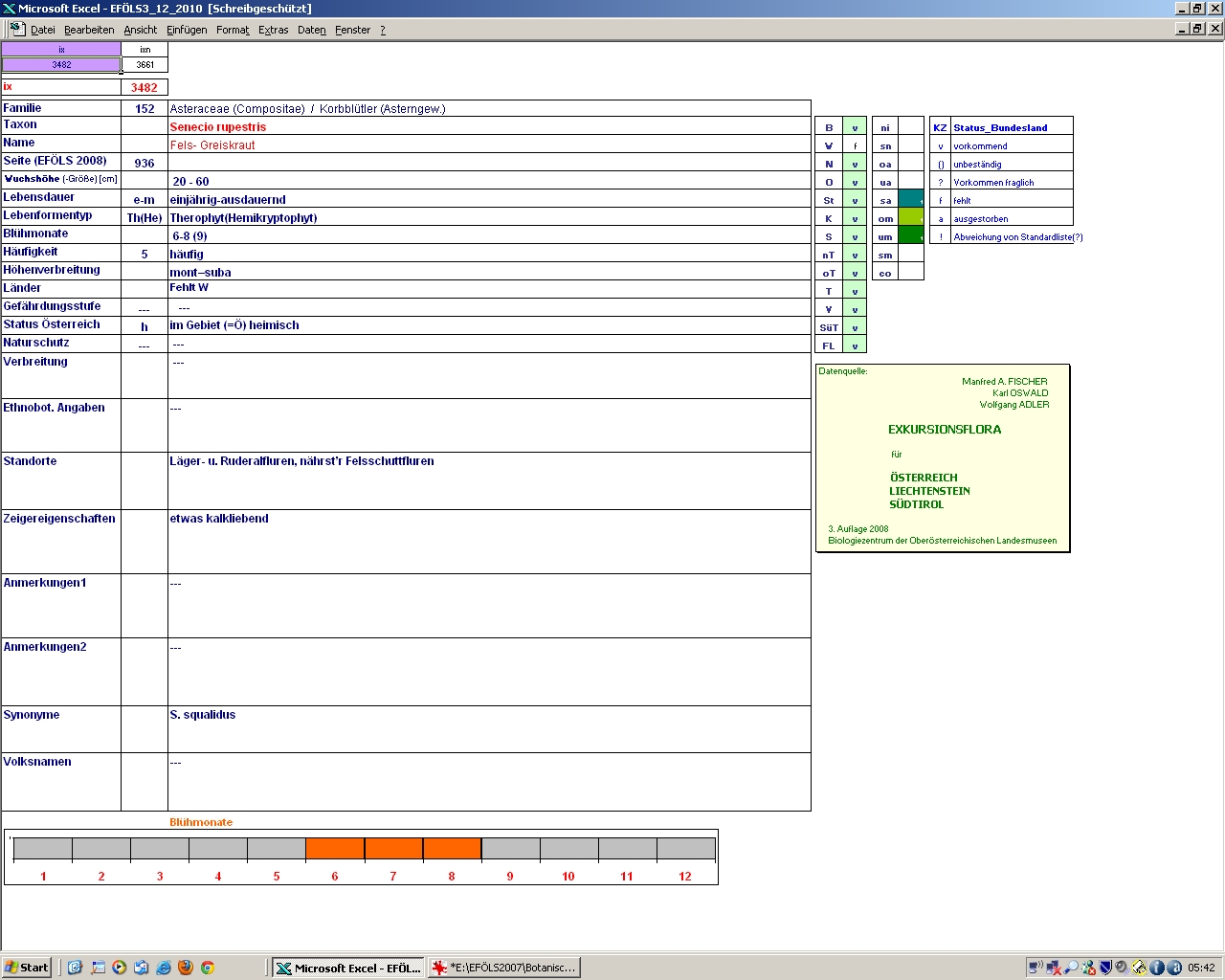Viewport: 1225px width, 980px height.
Task: Open the ? help menu
Action: point(383,30)
